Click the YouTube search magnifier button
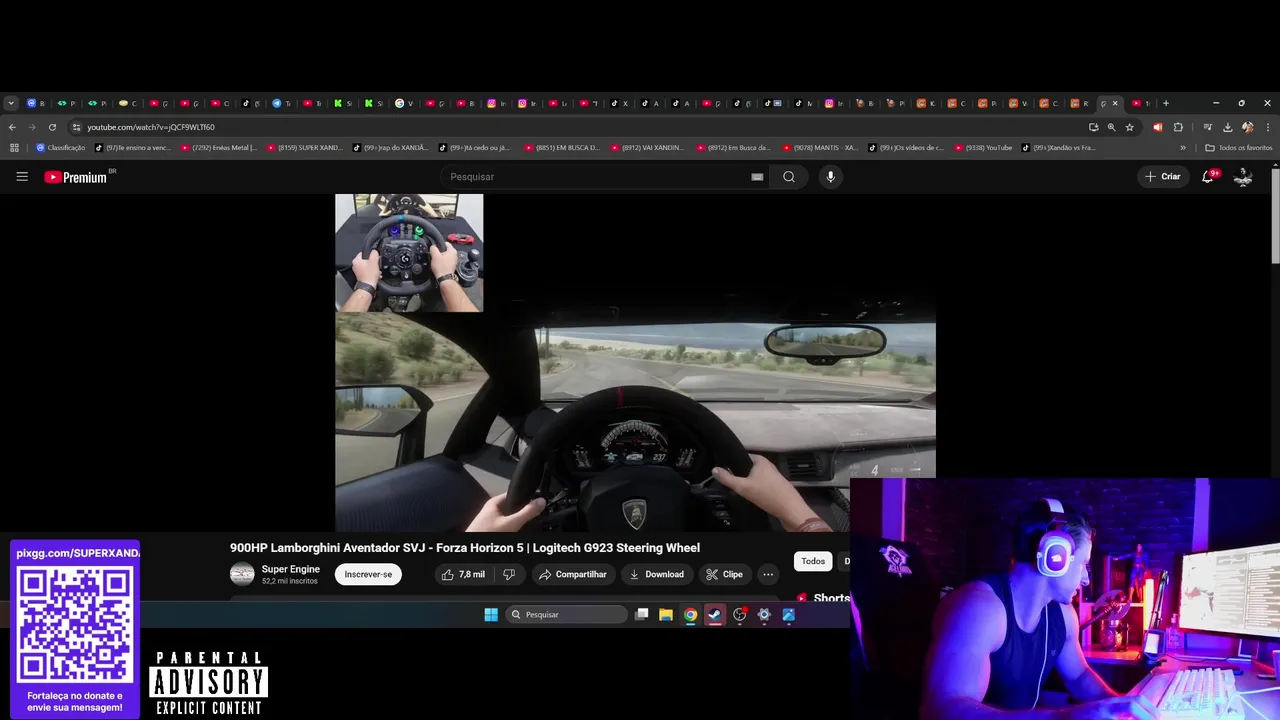This screenshot has width=1280, height=720. coord(789,177)
